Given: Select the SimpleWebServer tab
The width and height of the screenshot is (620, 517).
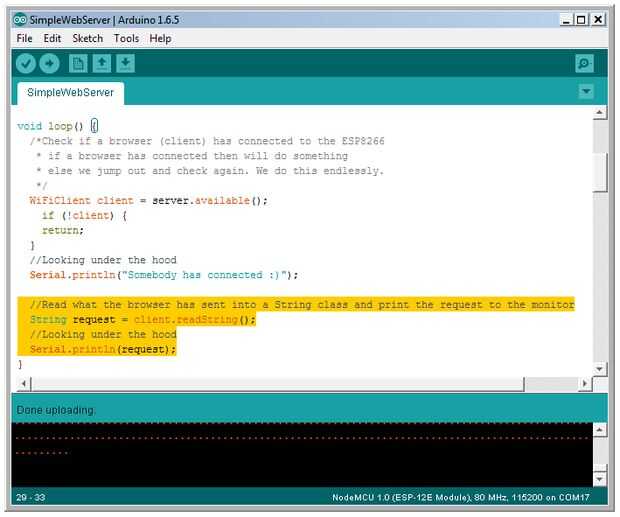Looking at the screenshot, I should coord(70,93).
